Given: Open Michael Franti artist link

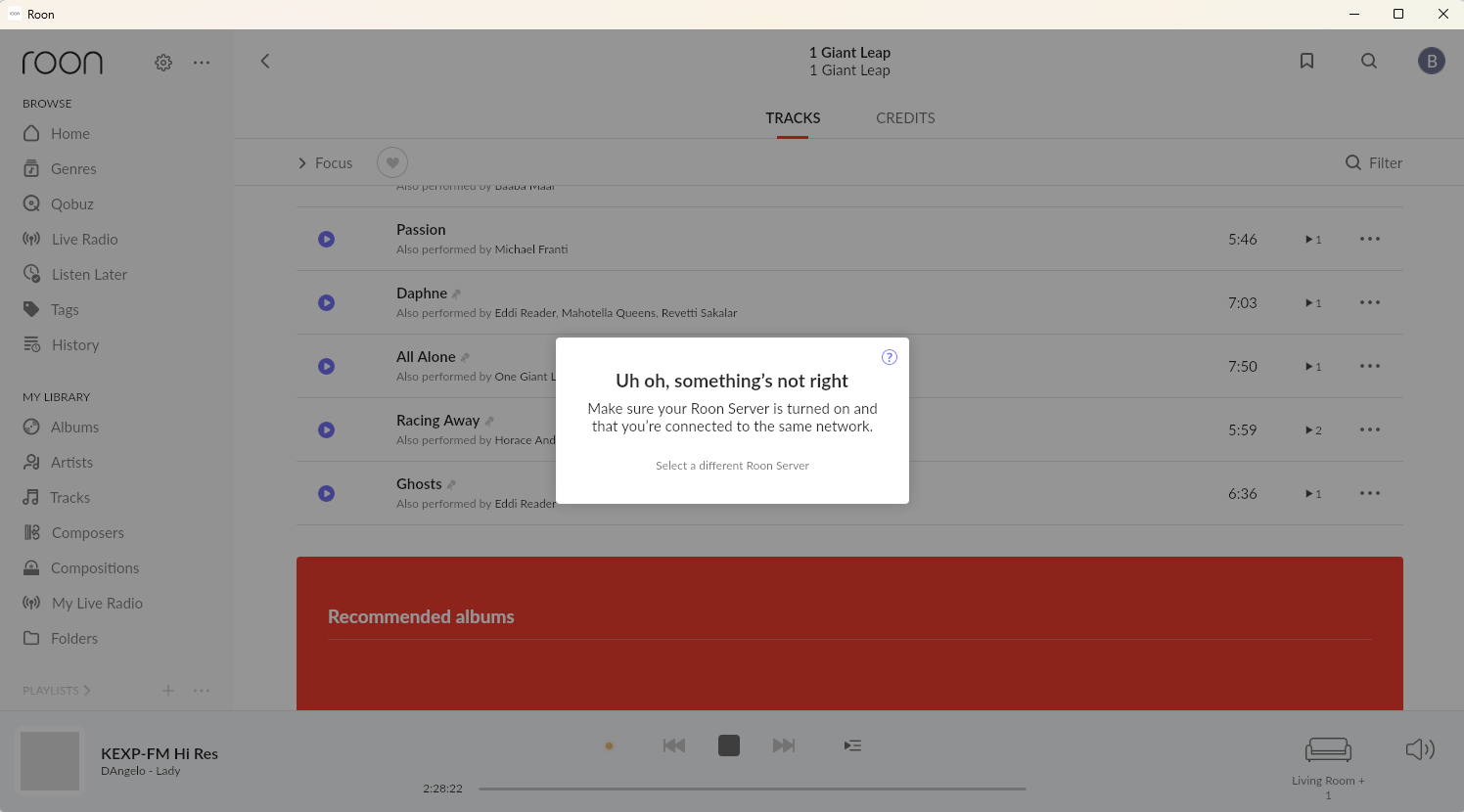Looking at the screenshot, I should (531, 249).
